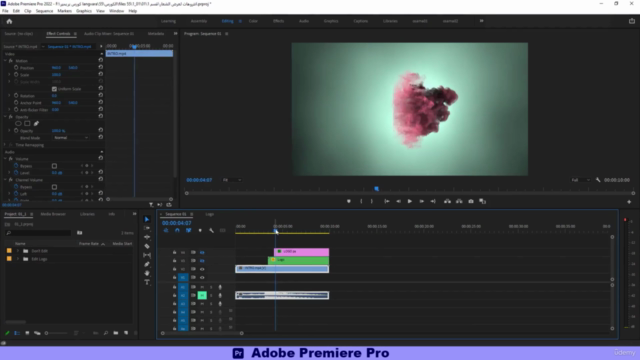Expand the Rotation property
Screen dimensions: 640x360
[9, 96]
